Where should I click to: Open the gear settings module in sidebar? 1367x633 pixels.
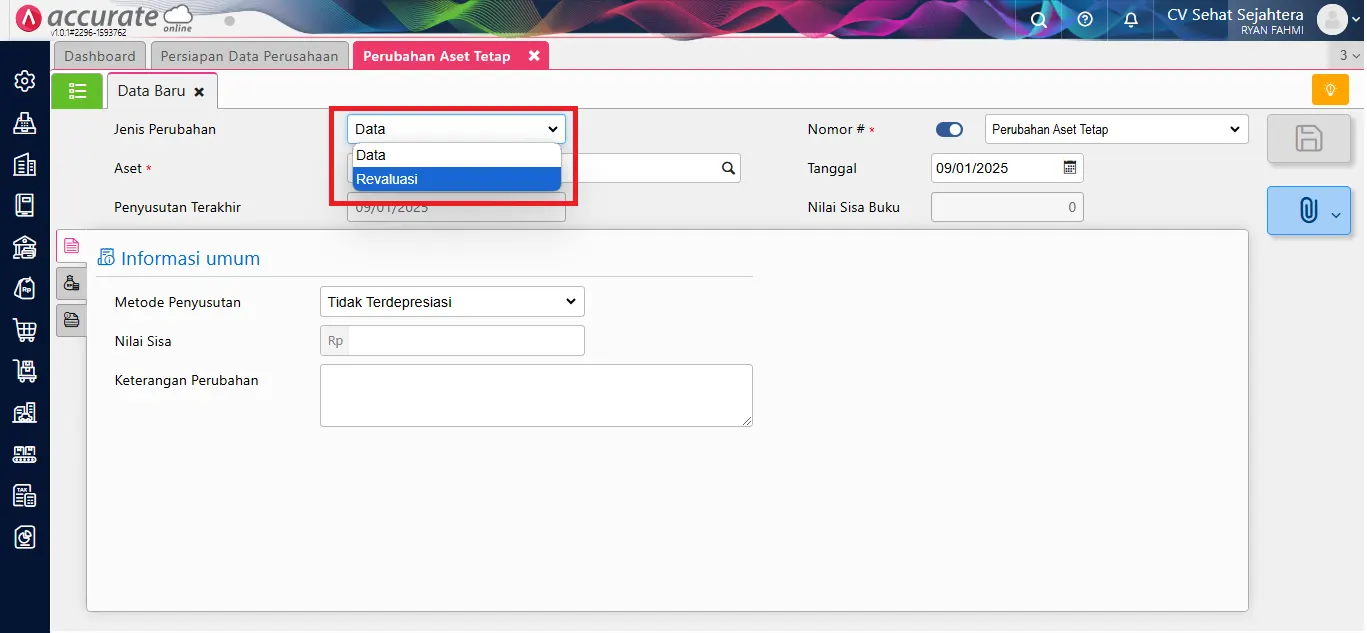click(25, 81)
